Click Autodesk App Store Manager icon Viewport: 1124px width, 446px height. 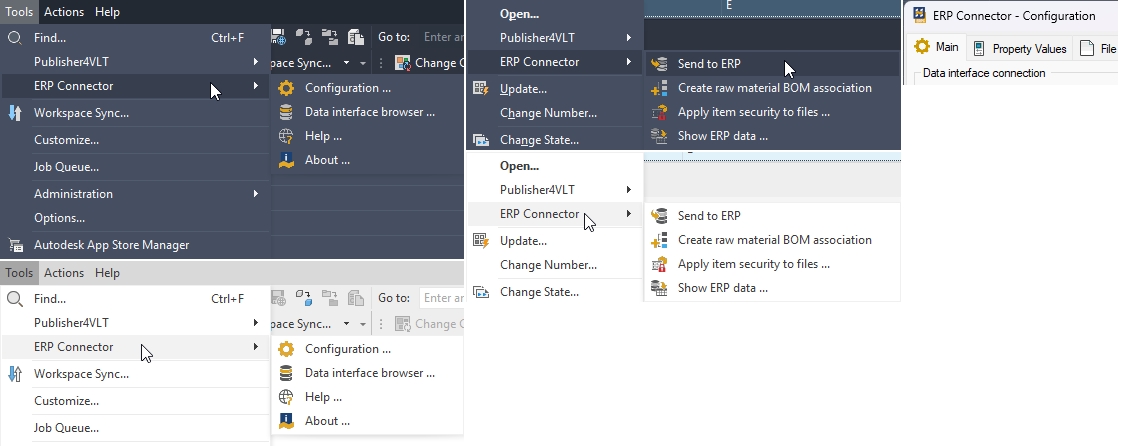point(15,245)
